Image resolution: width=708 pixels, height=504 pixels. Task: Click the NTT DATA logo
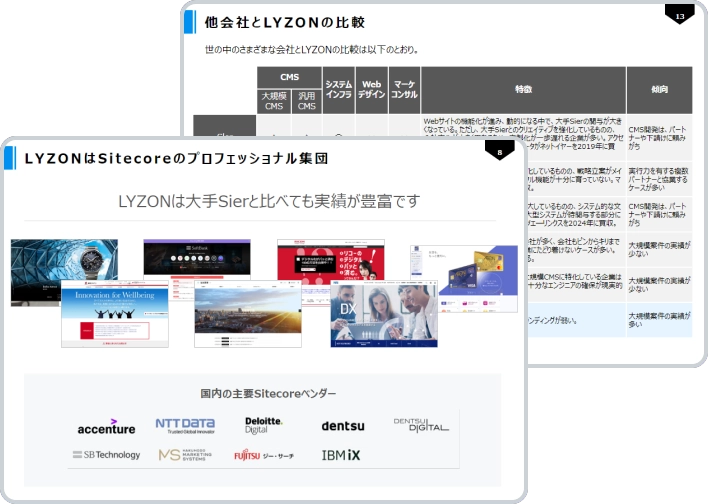pos(185,426)
